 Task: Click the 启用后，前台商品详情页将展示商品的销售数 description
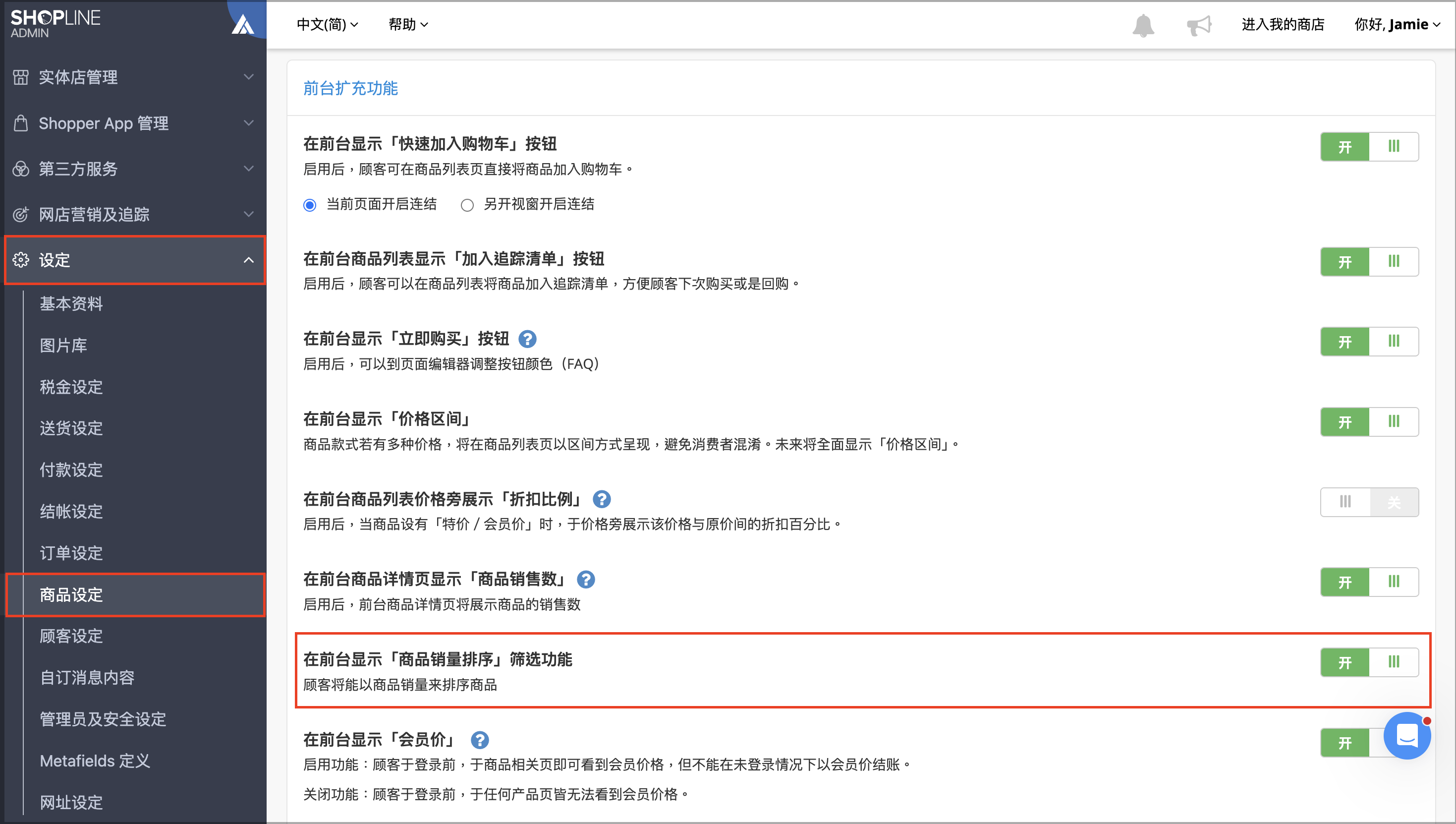442,605
